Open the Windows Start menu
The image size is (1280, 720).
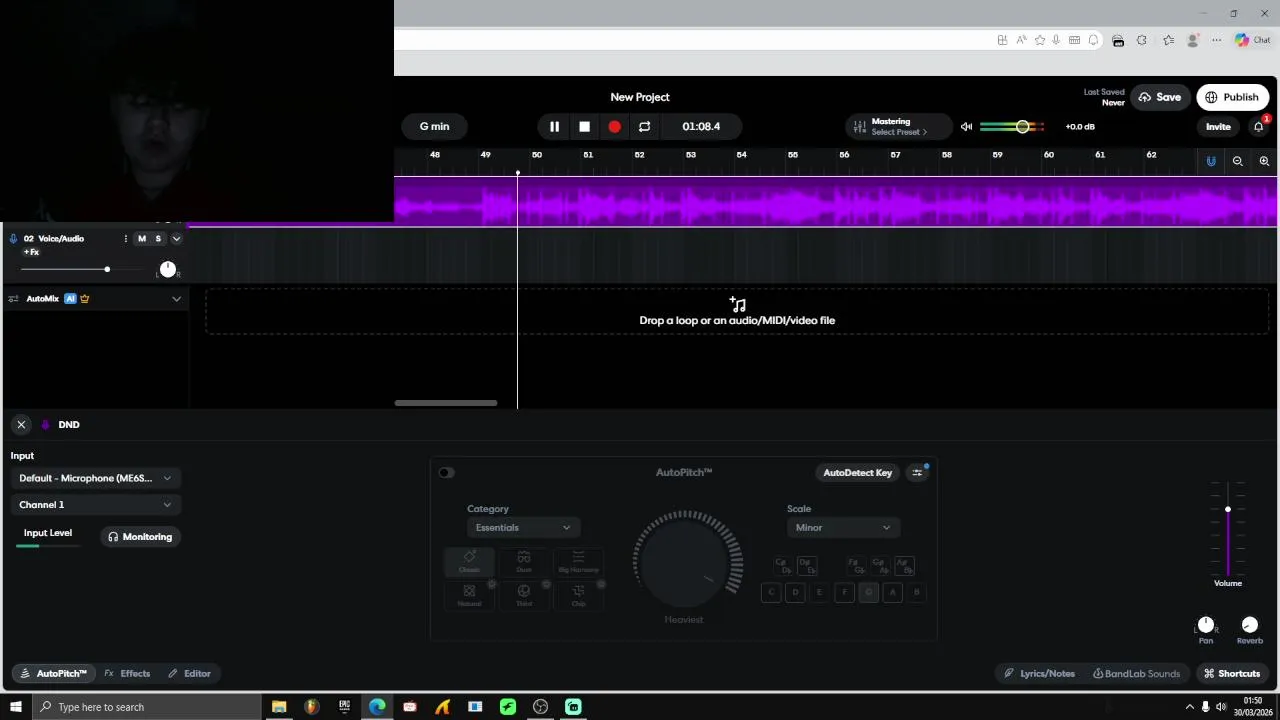coord(16,707)
